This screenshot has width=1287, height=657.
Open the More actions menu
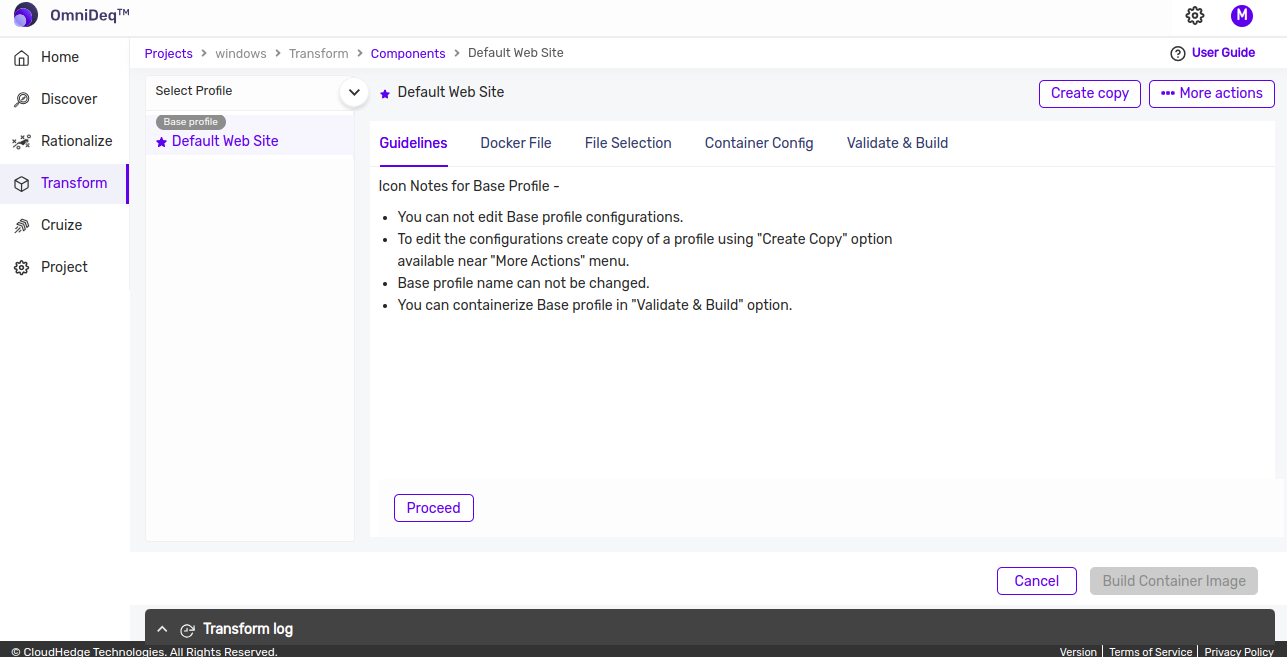tap(1211, 93)
